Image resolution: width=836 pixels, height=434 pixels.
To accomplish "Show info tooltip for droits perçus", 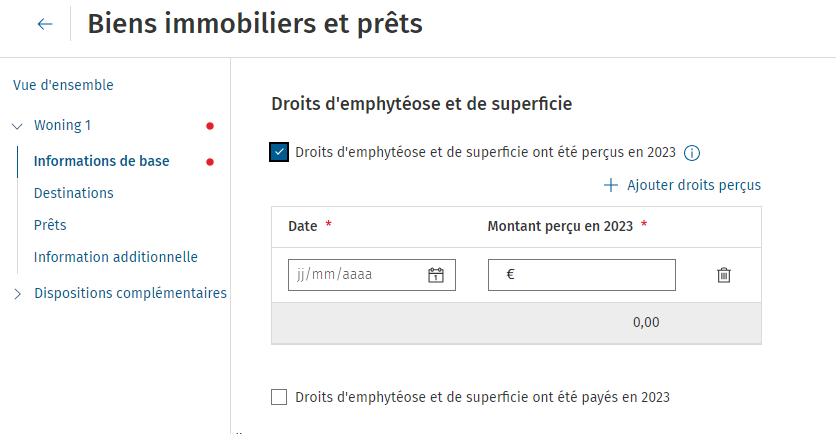I will coord(692,153).
